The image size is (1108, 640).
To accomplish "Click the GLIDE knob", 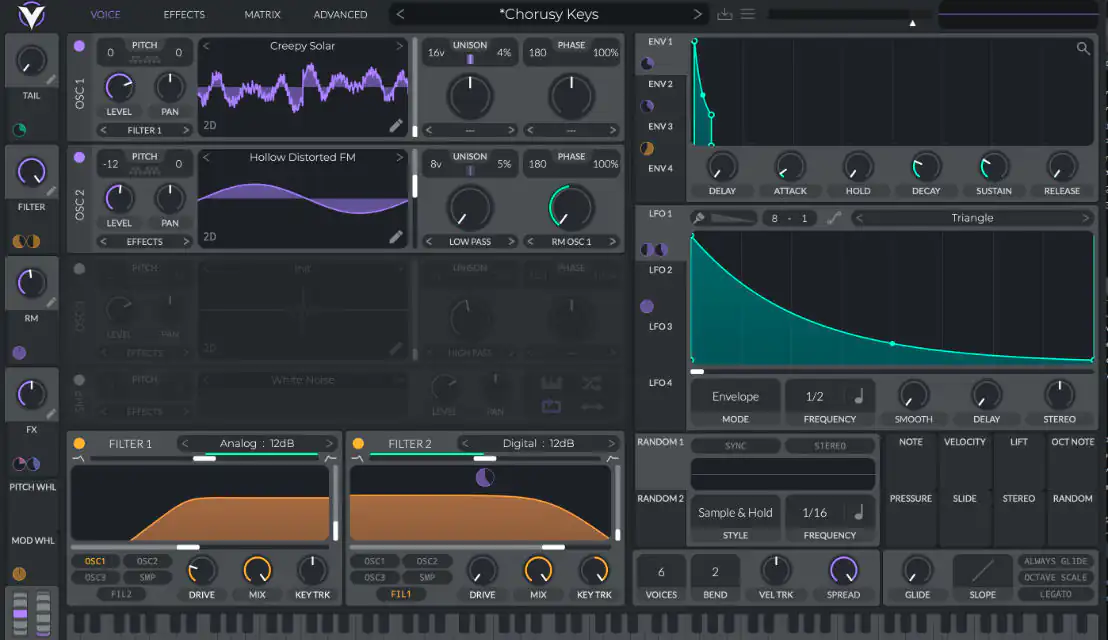I will point(917,570).
